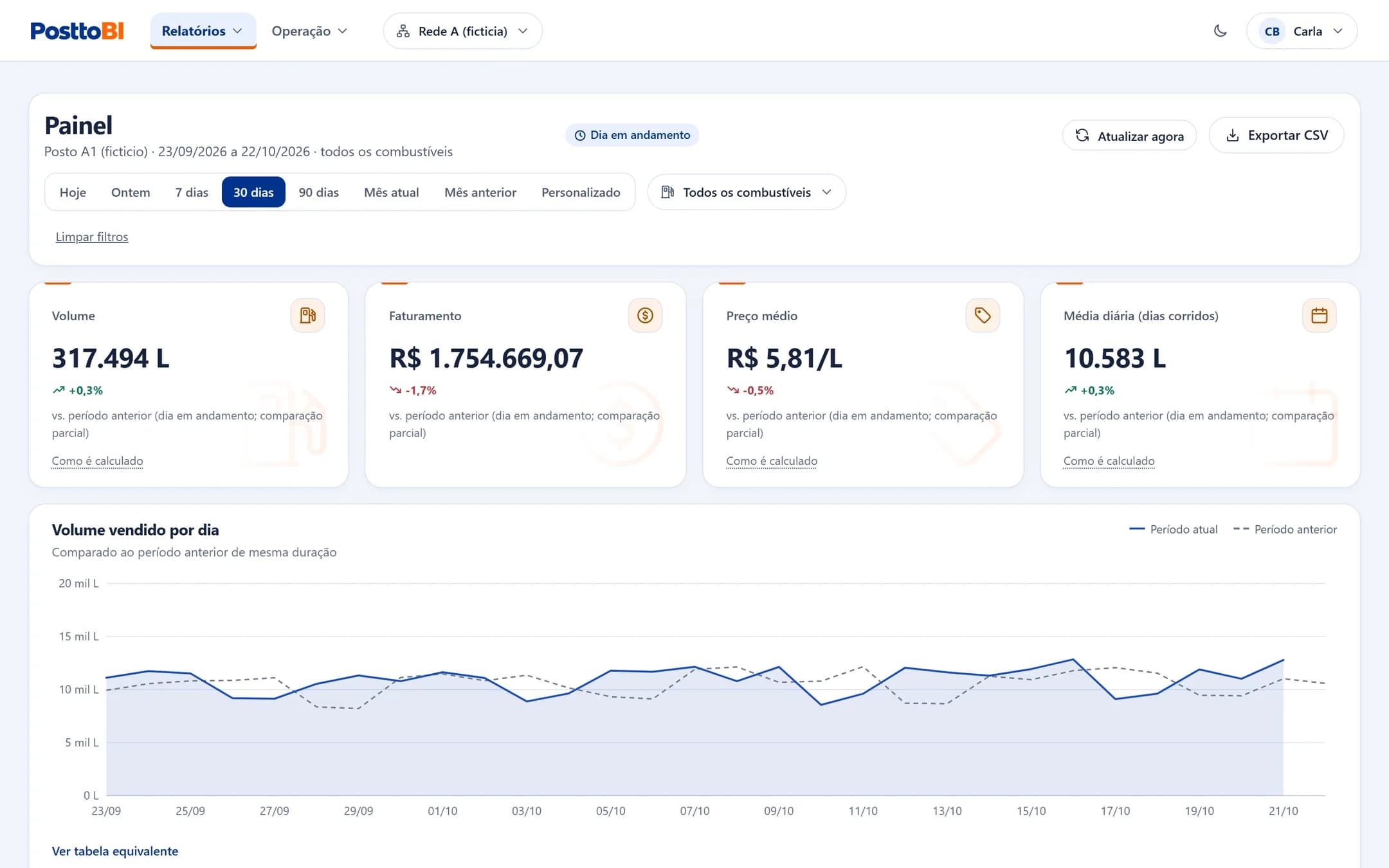
Task: Select the Mês atual period filter
Action: pos(391,192)
